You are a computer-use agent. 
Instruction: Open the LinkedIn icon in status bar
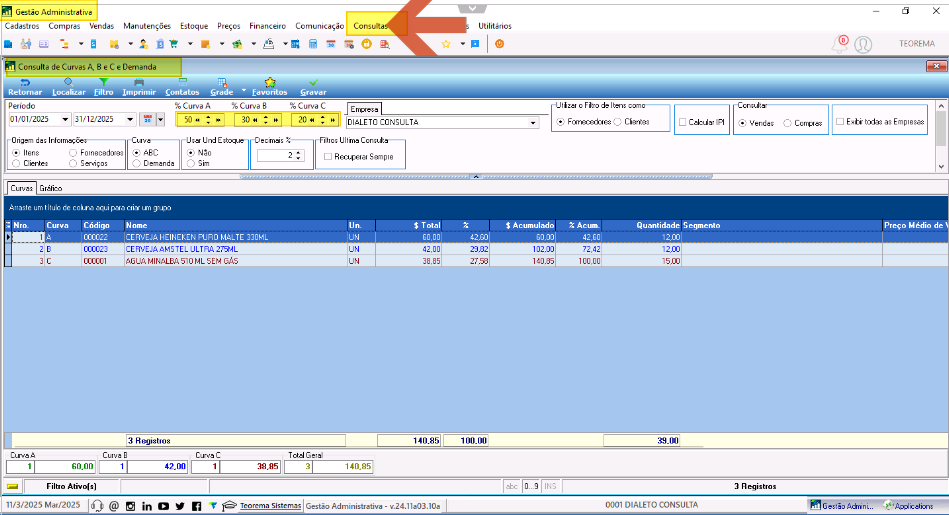pyautogui.click(x=146, y=506)
